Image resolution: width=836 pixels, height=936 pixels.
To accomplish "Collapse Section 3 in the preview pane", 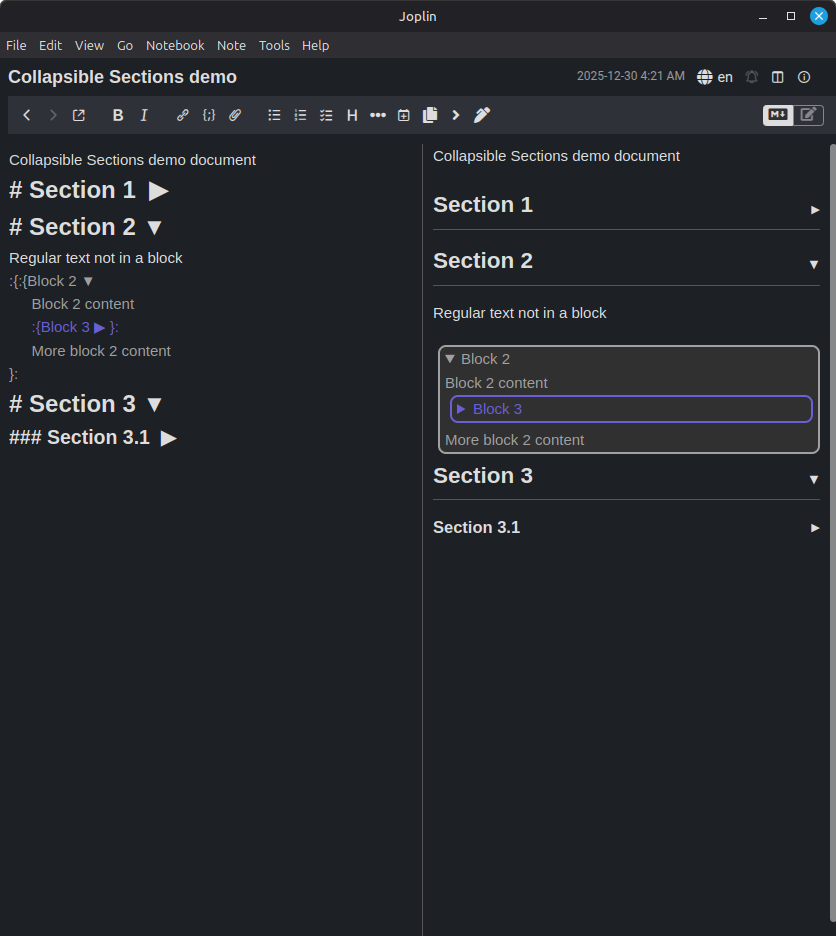I will click(813, 479).
